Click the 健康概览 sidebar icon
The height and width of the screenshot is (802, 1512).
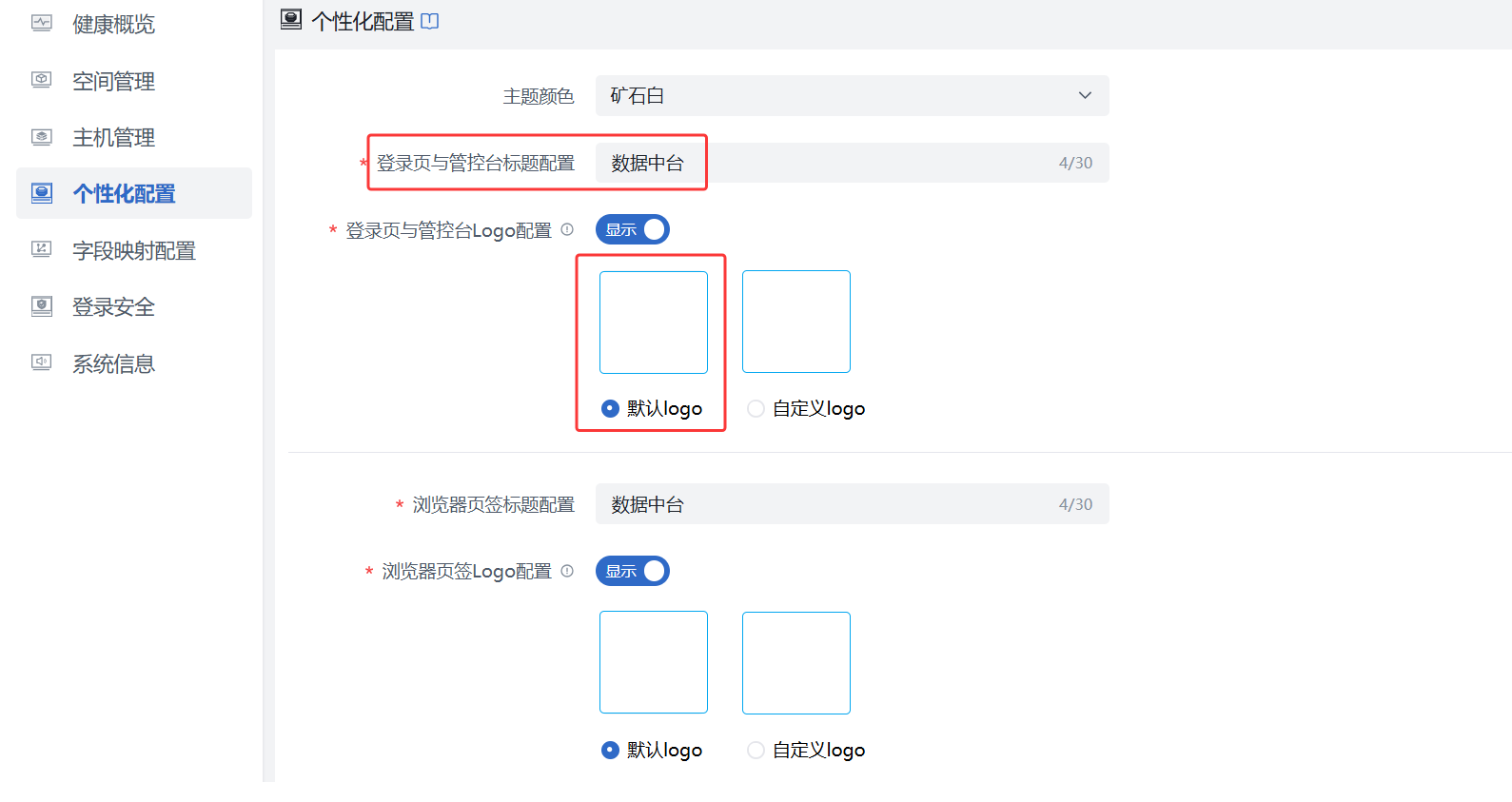pos(42,24)
